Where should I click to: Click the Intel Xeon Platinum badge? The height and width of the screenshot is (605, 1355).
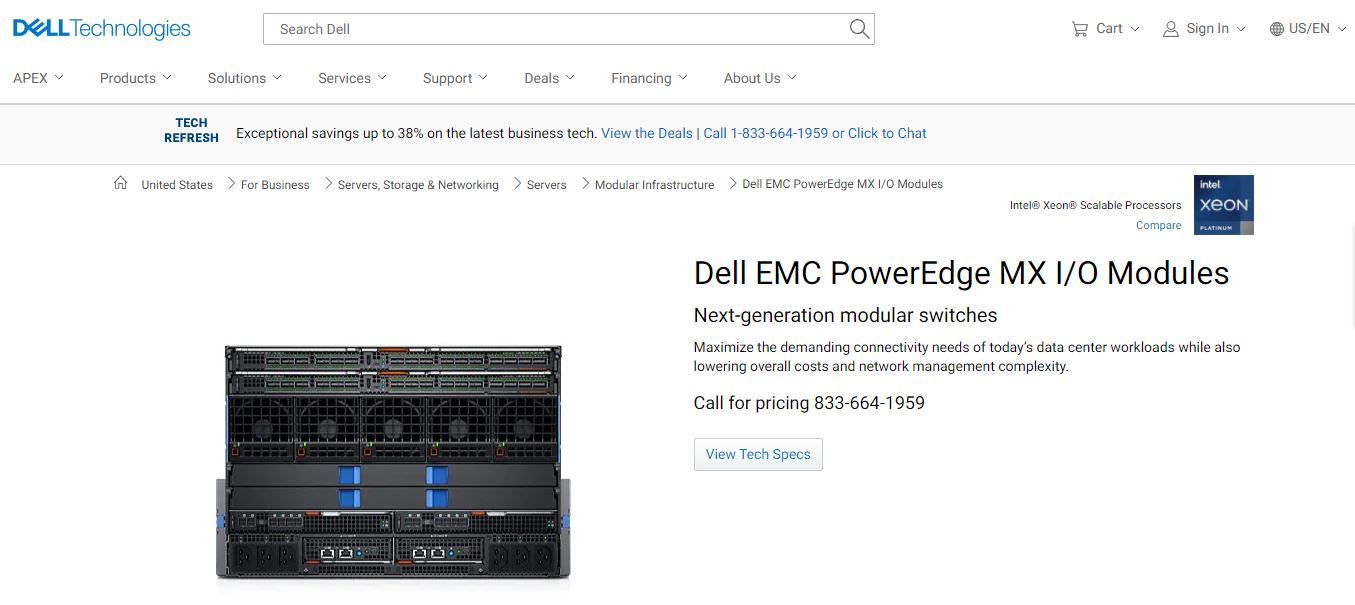[x=1224, y=205]
